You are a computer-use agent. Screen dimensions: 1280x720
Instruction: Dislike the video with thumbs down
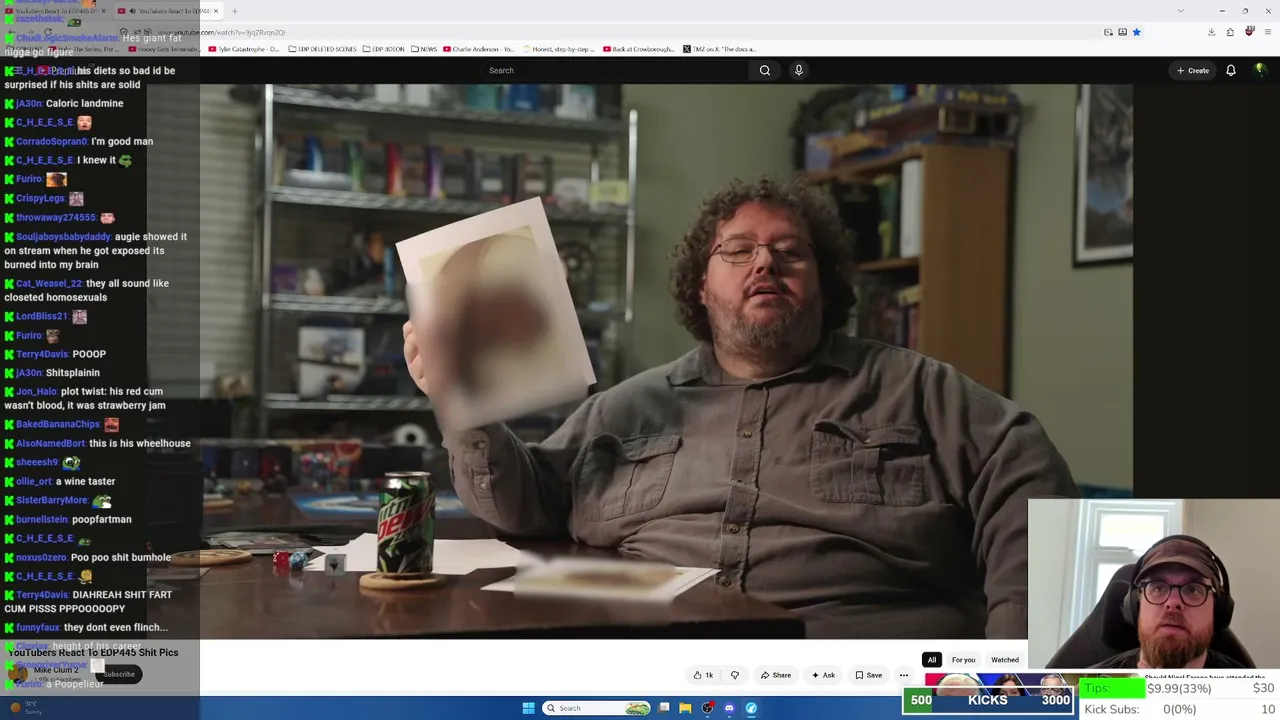(735, 675)
